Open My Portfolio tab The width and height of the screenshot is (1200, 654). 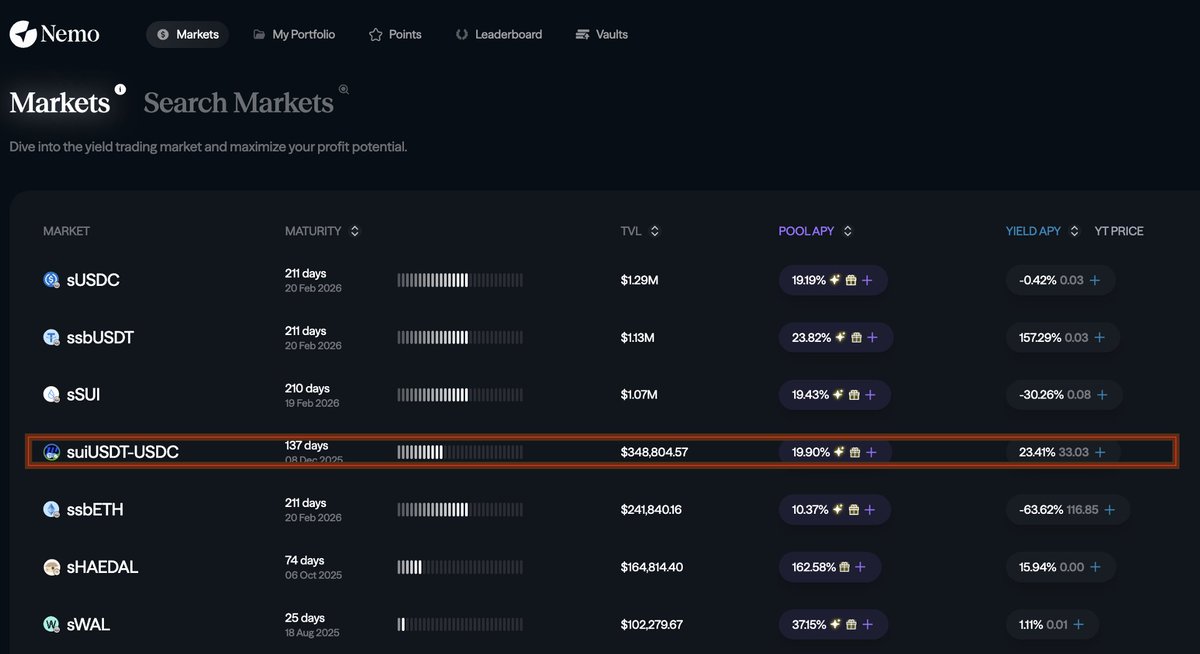pyautogui.click(x=294, y=34)
